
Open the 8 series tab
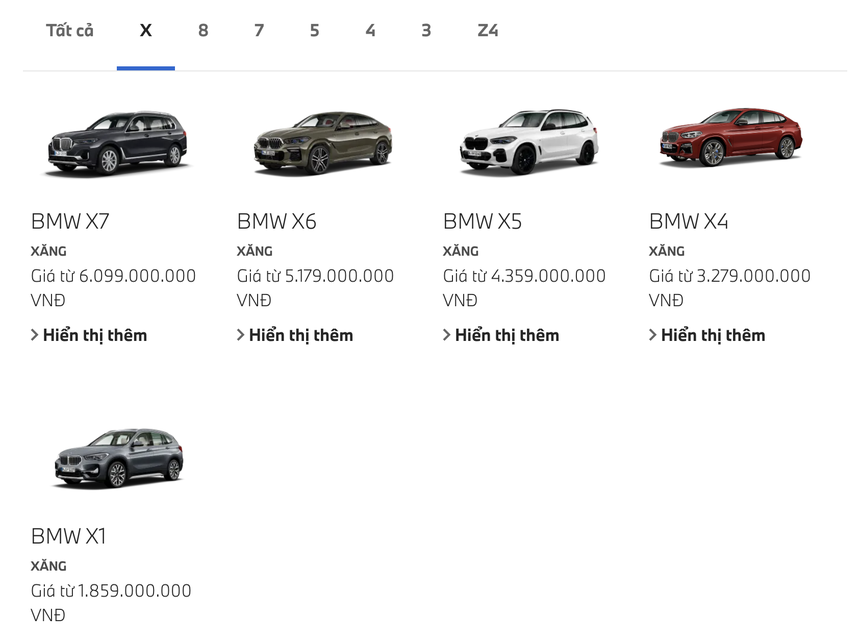tap(202, 30)
